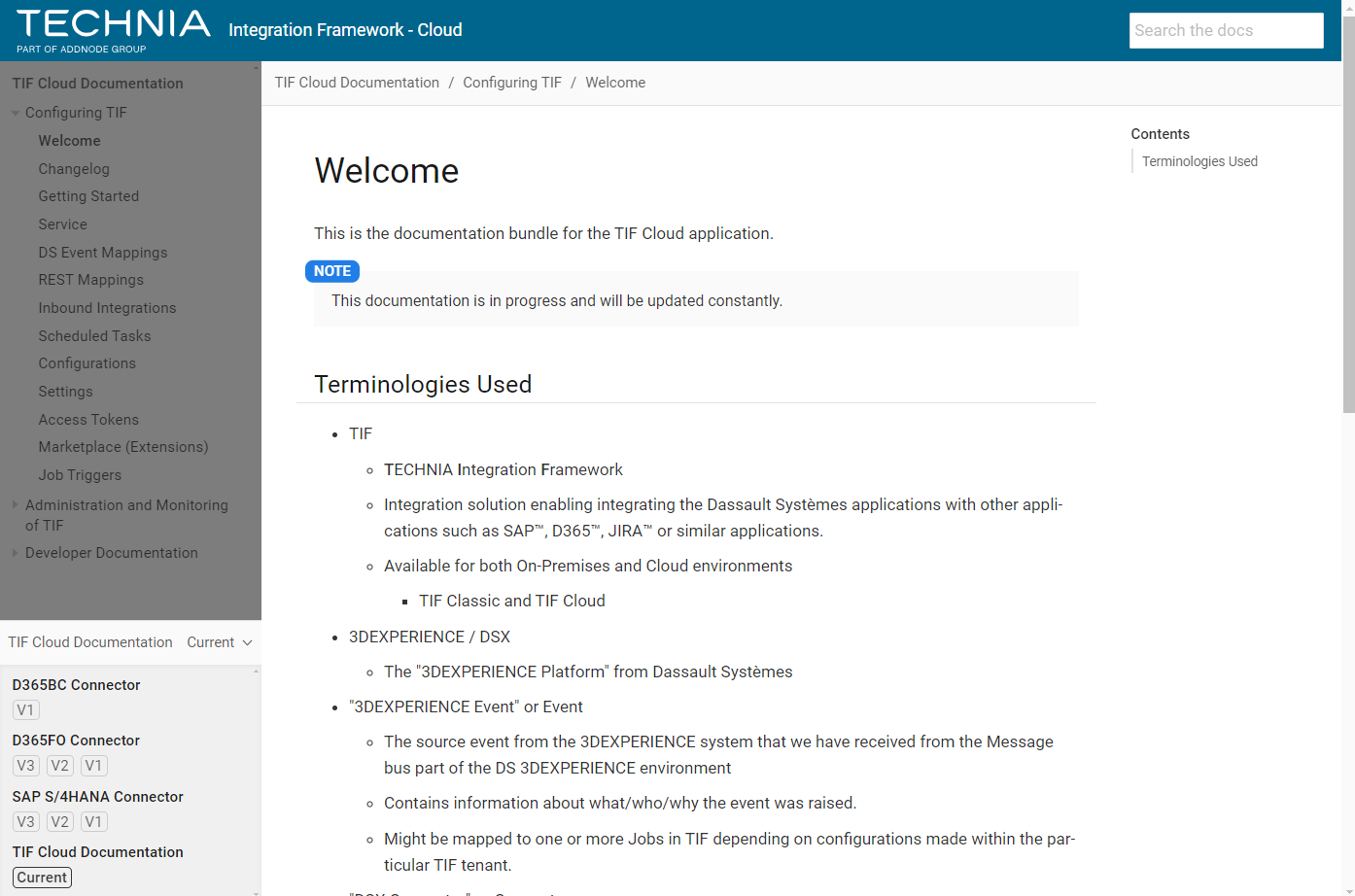
Task: Open the Job Triggers page
Action: tap(80, 475)
